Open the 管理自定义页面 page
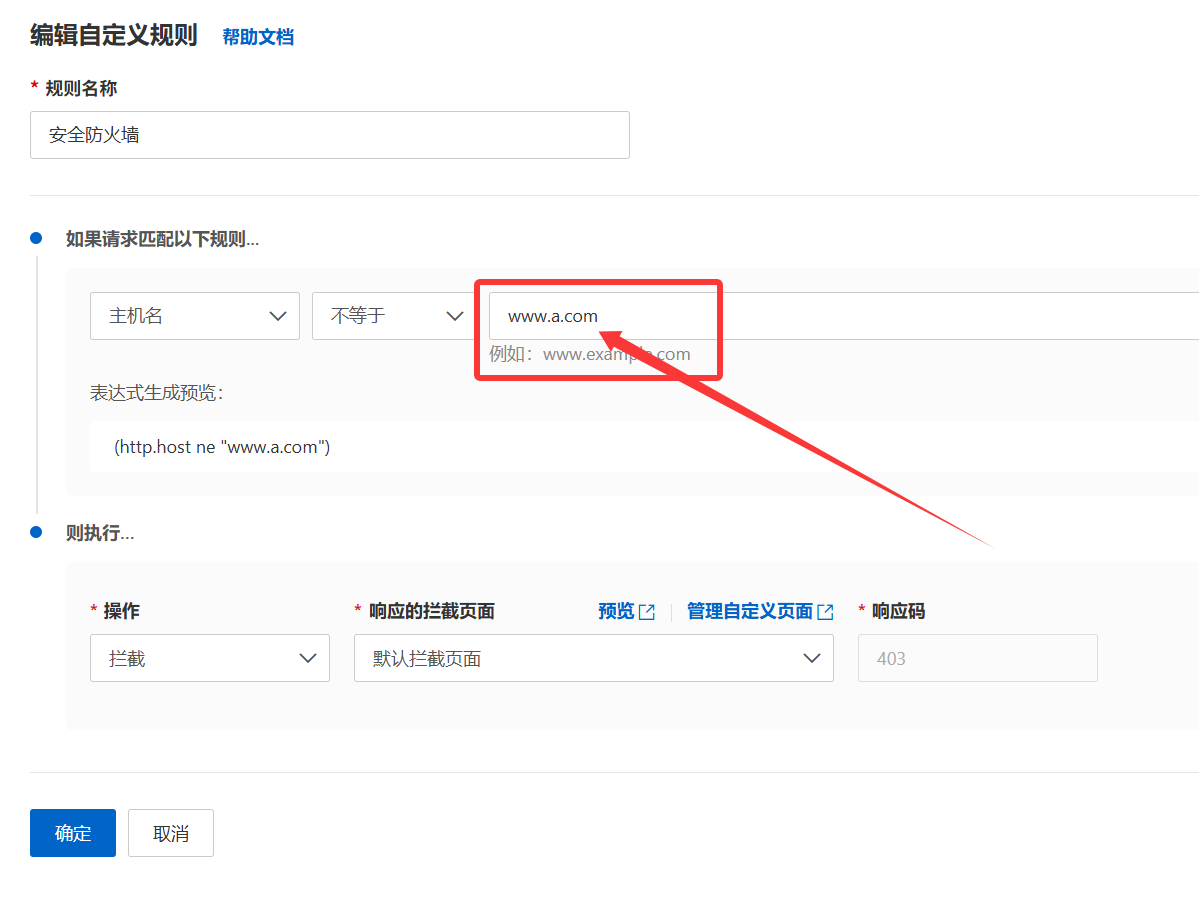This screenshot has height=908, width=1199. (x=749, y=611)
